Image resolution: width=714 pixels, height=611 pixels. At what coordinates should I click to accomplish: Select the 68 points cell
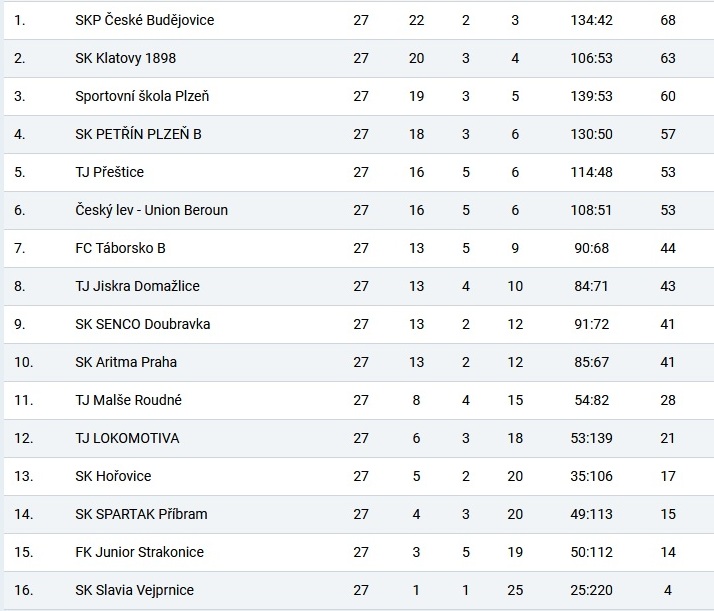[x=668, y=20]
